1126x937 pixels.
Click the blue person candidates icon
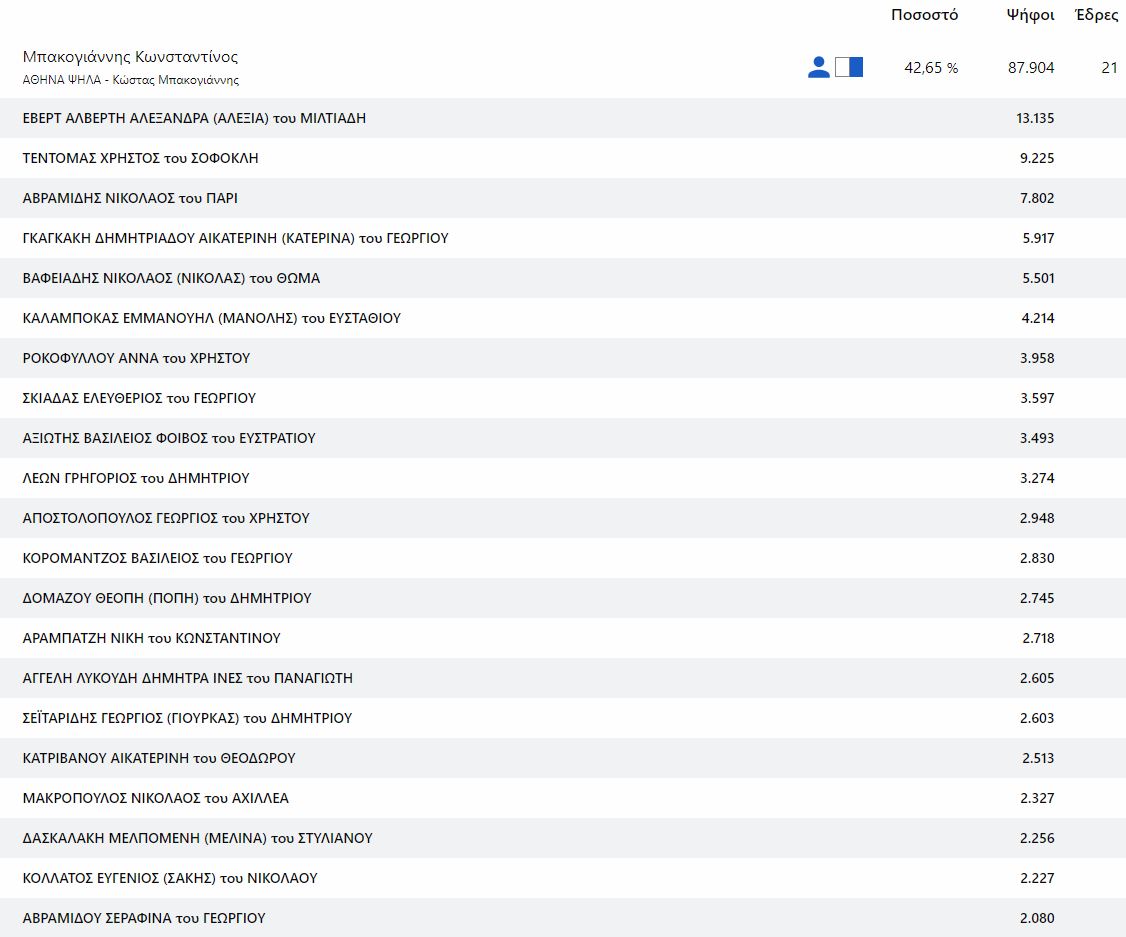tap(818, 68)
